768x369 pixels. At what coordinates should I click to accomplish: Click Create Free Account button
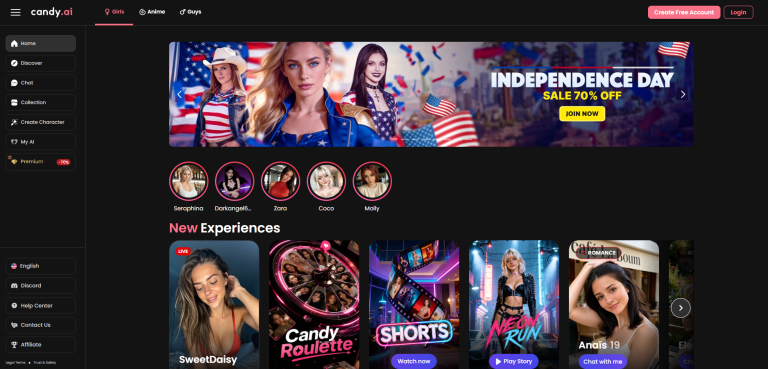[684, 12]
